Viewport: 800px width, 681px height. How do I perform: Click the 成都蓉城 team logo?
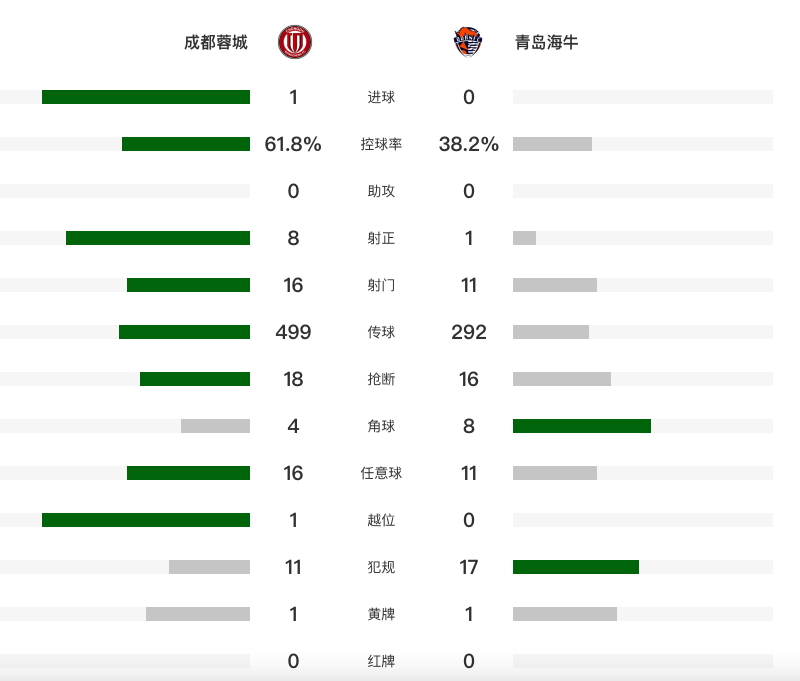294,42
